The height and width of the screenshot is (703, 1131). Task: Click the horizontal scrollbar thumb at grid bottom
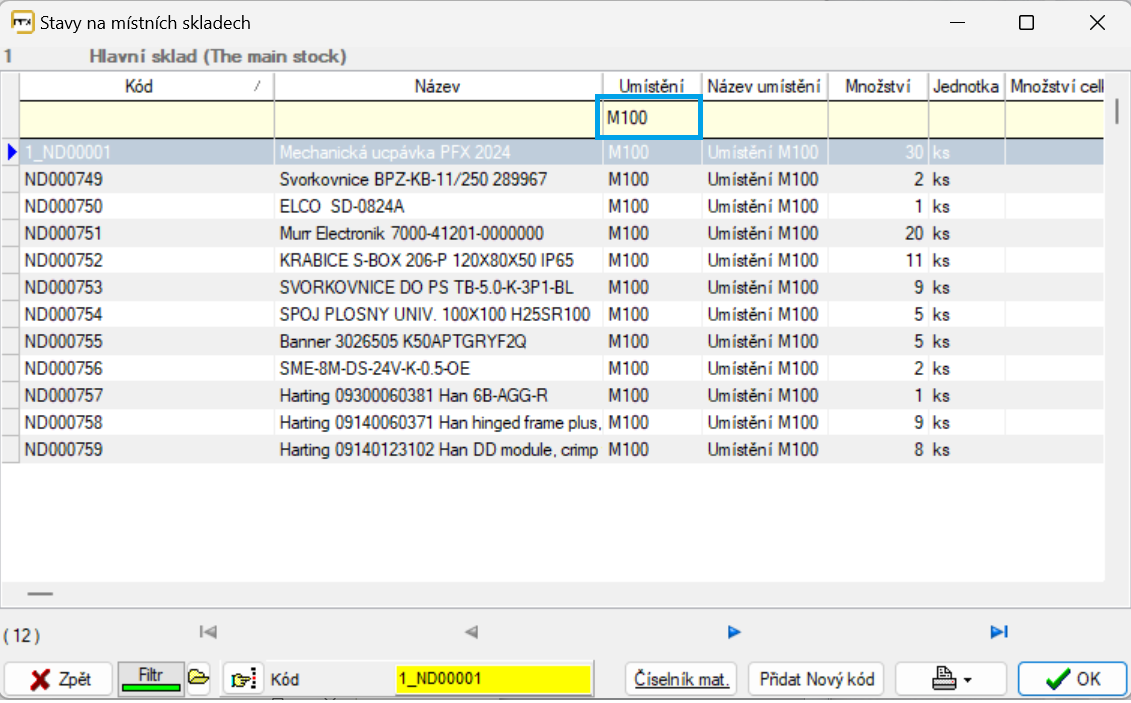click(40, 594)
